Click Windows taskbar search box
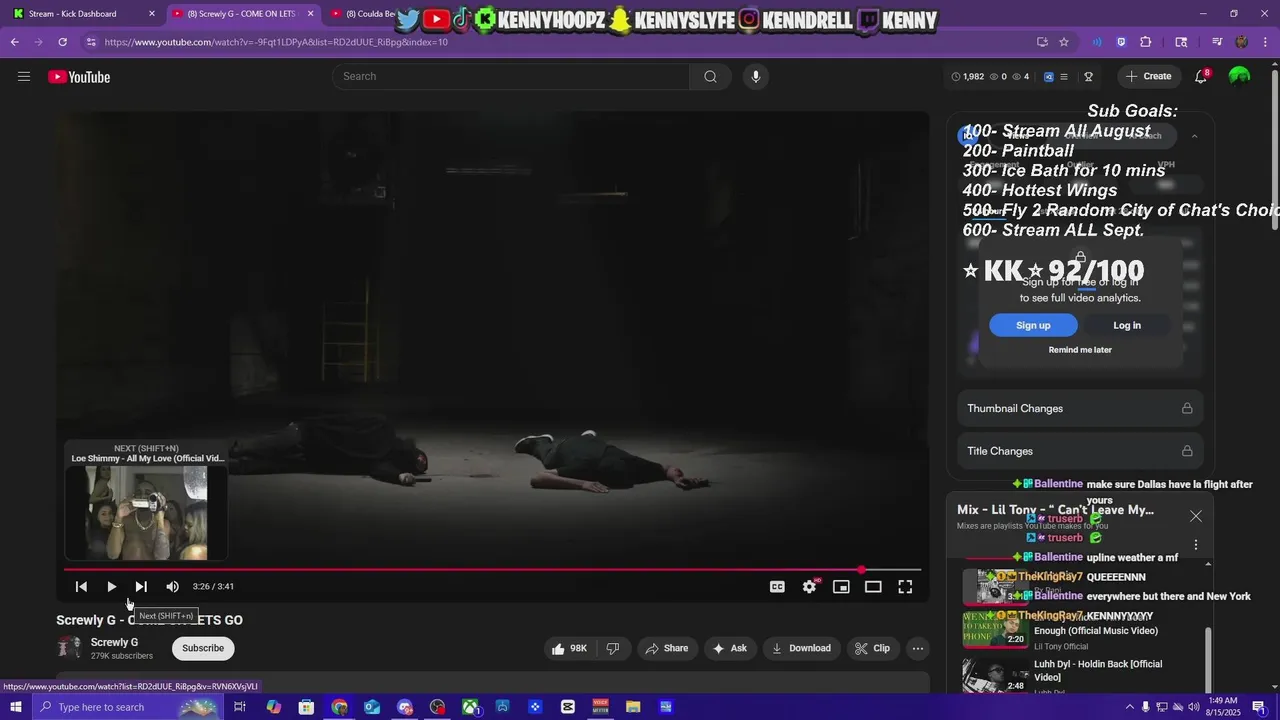The width and height of the screenshot is (1280, 720). coord(126,707)
